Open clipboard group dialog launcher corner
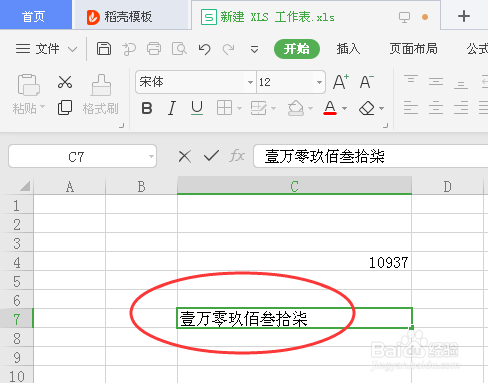The image size is (488, 383). pyautogui.click(x=122, y=125)
